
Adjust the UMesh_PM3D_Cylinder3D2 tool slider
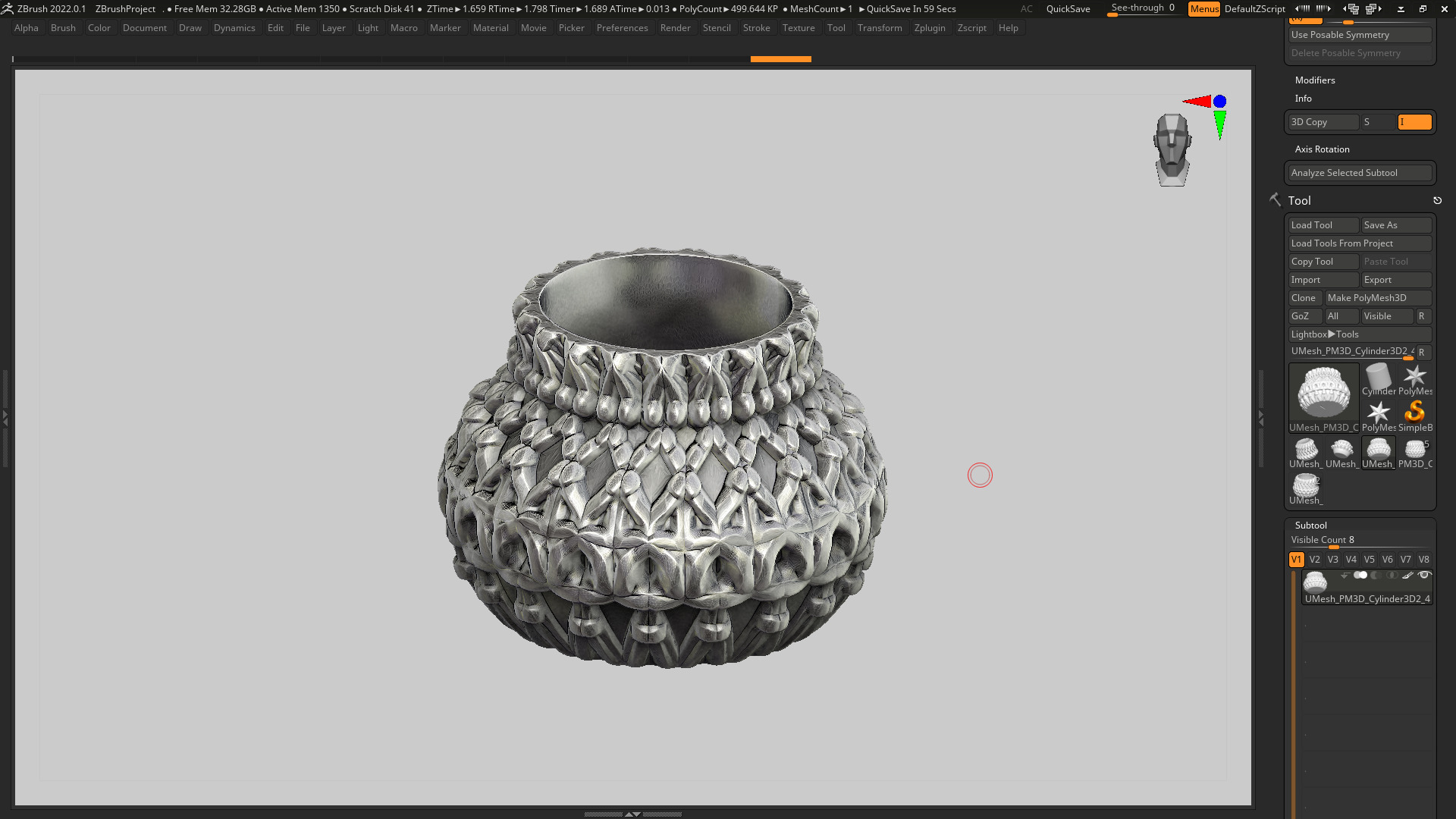1352,352
